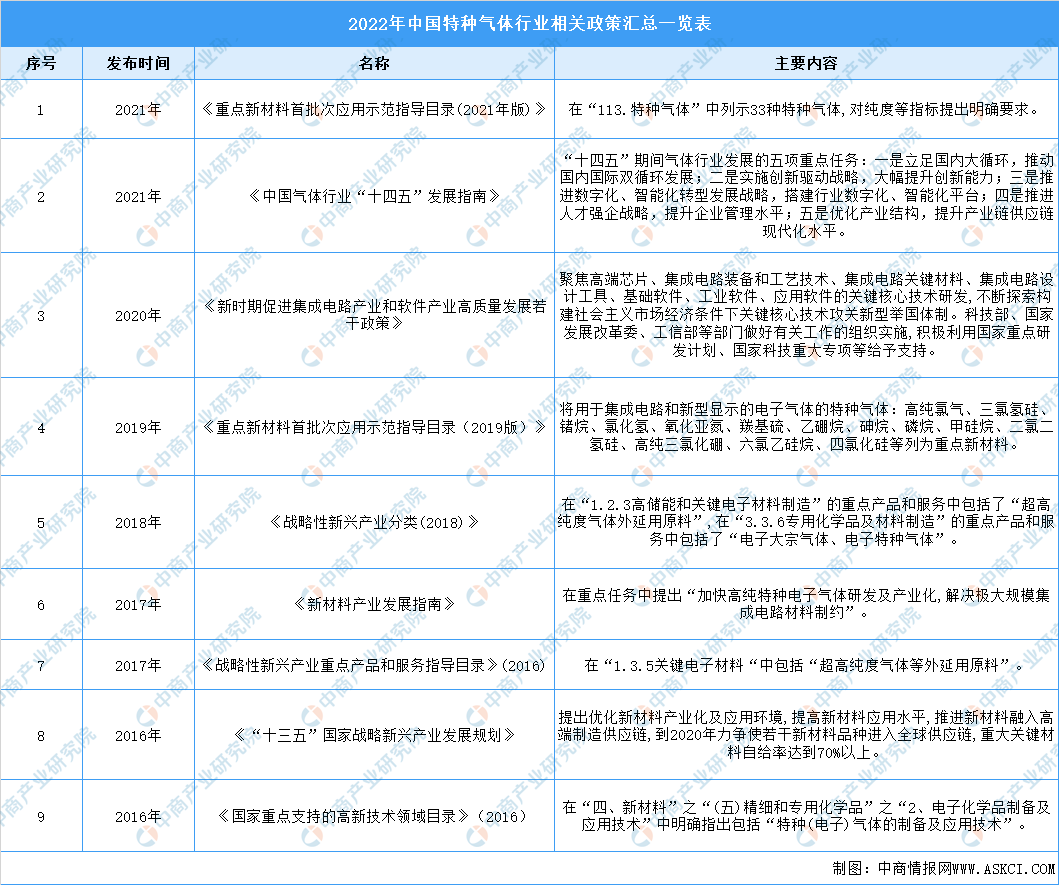Click the "2018年" publish date cell
1059x885 pixels.
pyautogui.click(x=137, y=522)
